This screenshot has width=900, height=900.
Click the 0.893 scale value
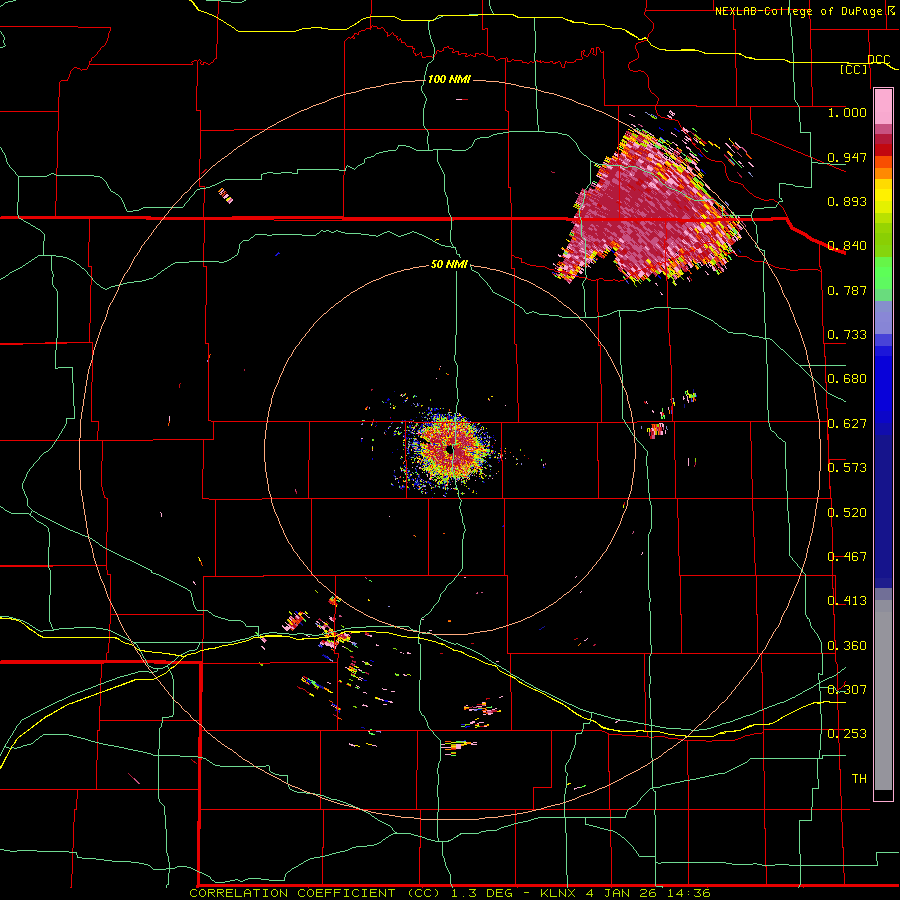tap(847, 201)
